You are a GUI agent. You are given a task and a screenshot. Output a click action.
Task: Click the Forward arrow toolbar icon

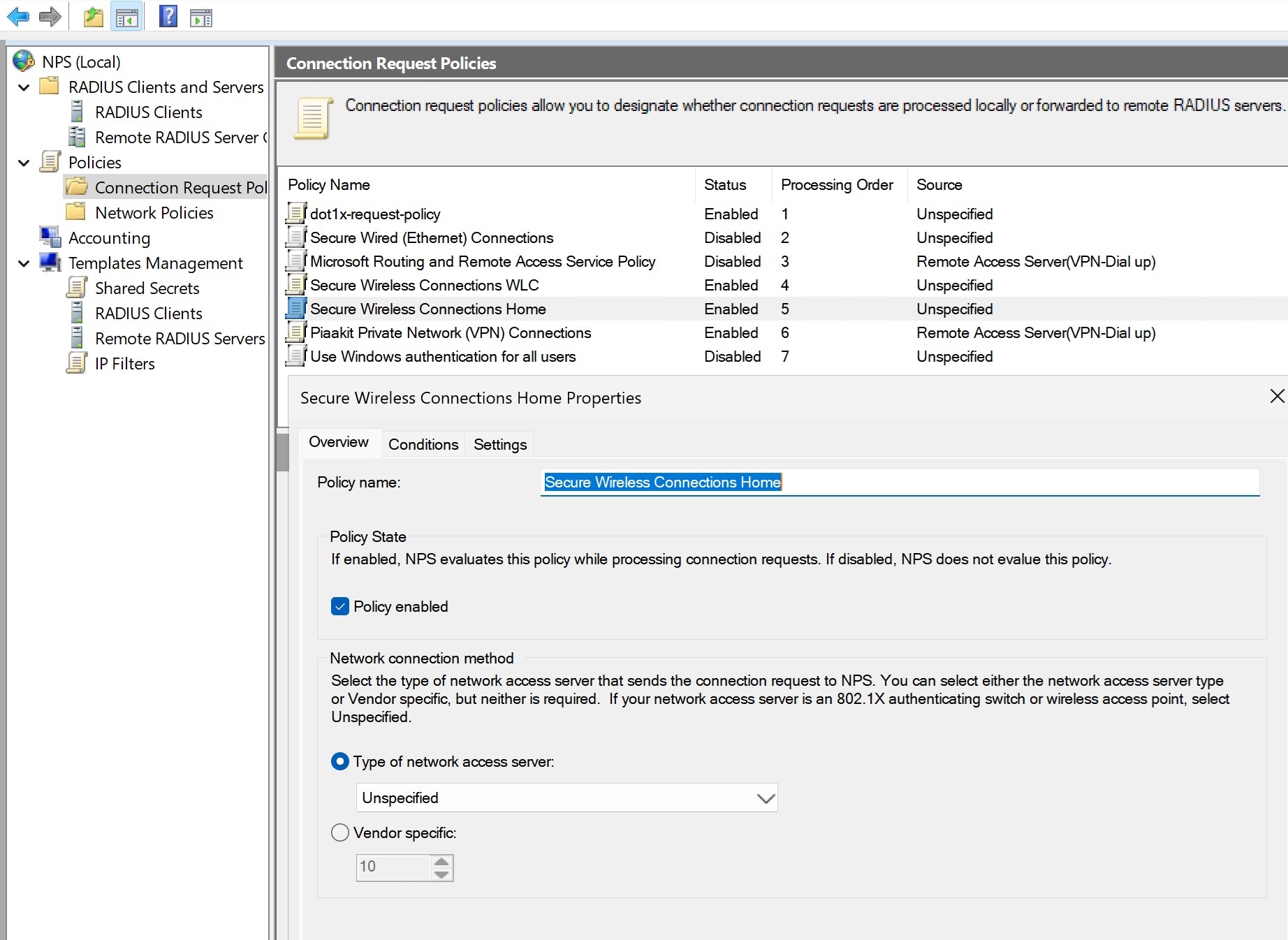point(50,16)
